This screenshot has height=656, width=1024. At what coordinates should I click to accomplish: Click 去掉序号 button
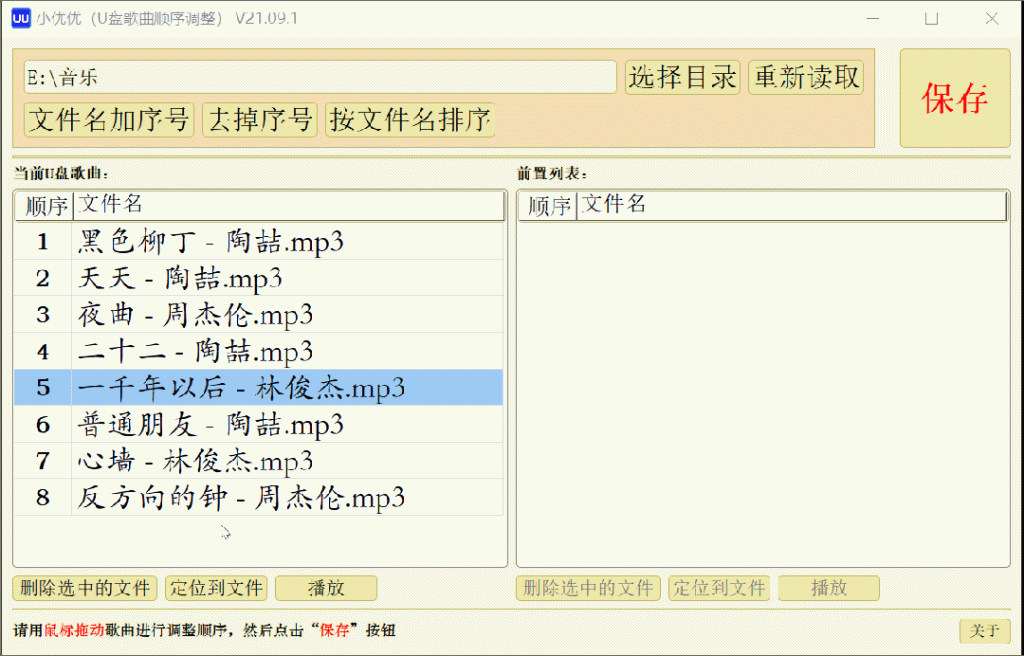260,120
